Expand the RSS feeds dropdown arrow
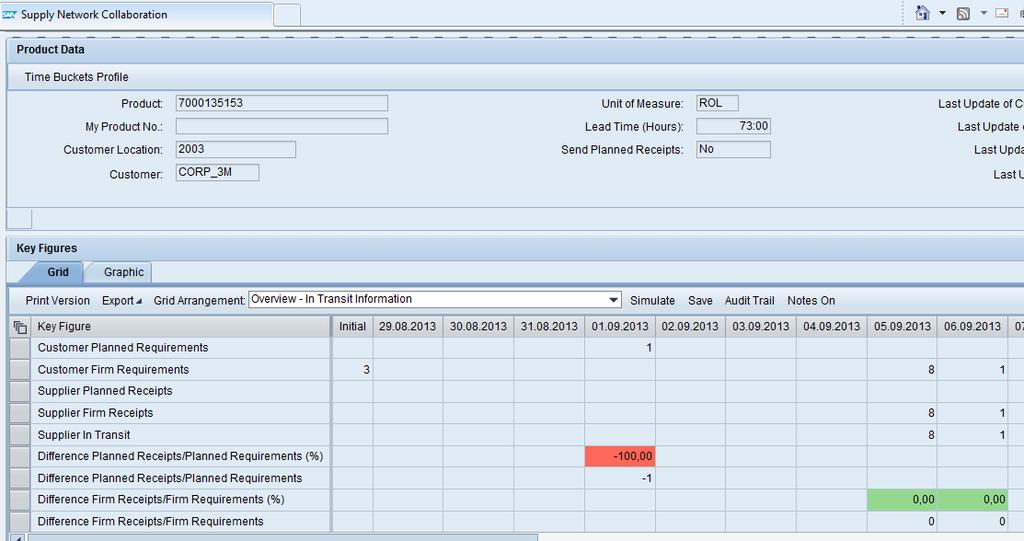The width and height of the screenshot is (1024, 541). 984,13
